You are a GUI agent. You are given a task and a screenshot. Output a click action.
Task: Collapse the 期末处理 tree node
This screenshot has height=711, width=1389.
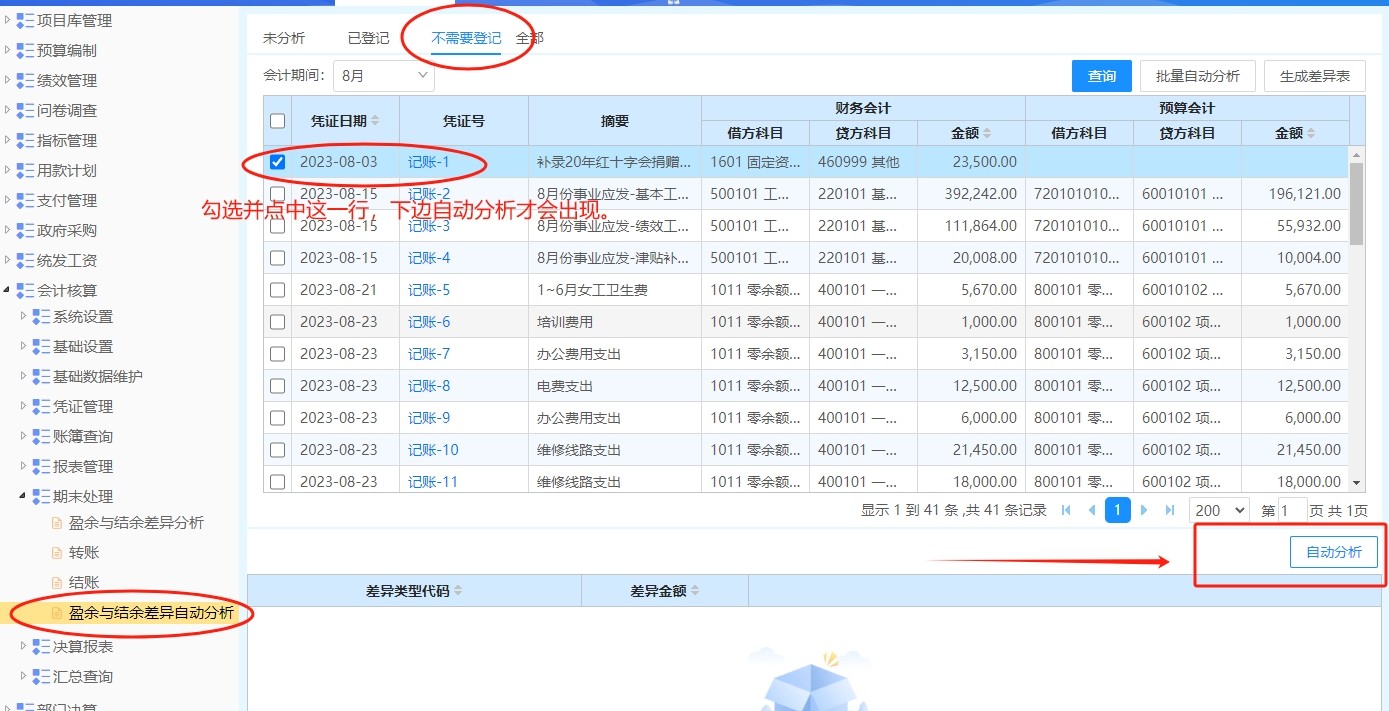(x=24, y=496)
